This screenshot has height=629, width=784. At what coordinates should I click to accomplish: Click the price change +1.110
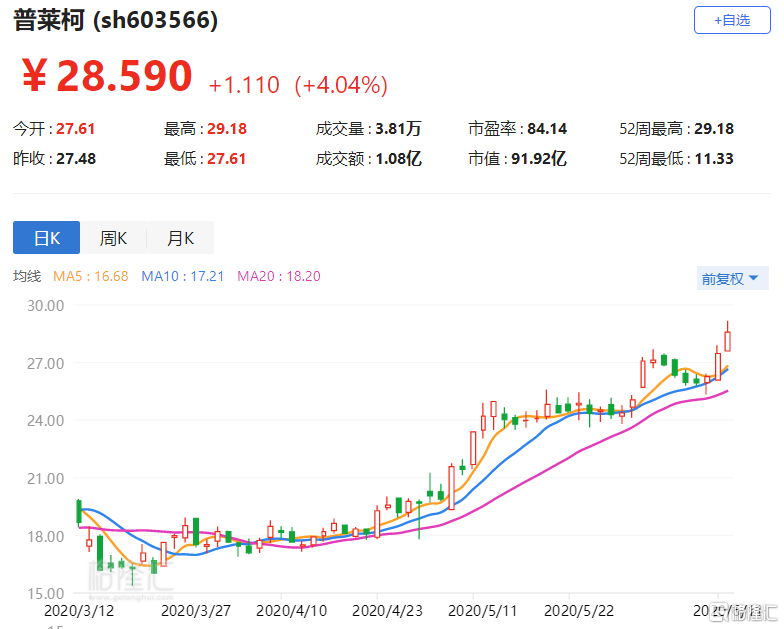[244, 84]
